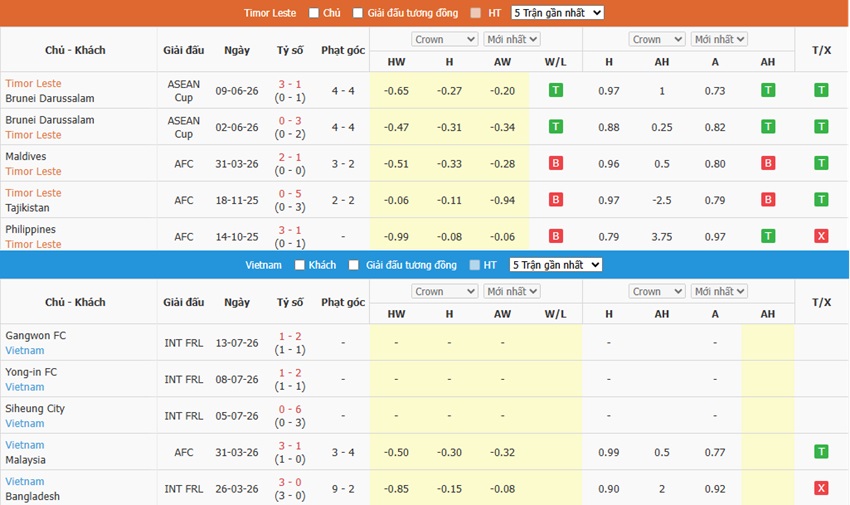
Task: Open Crown dropdown above handicap columns, Vietnam table
Action: (x=657, y=291)
